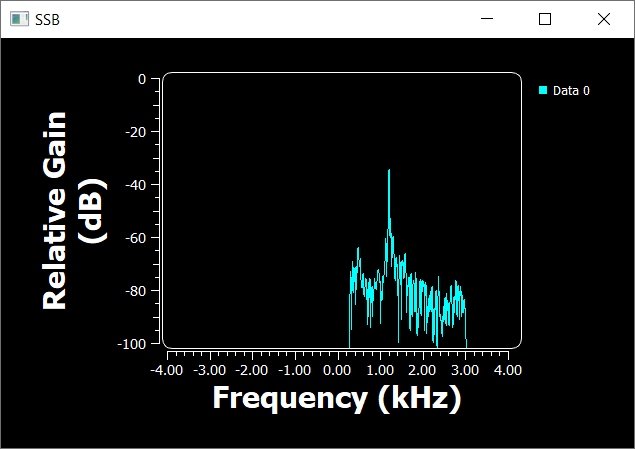635x449 pixels.
Task: Click the 0 dB gain tick label
Action: coord(141,79)
